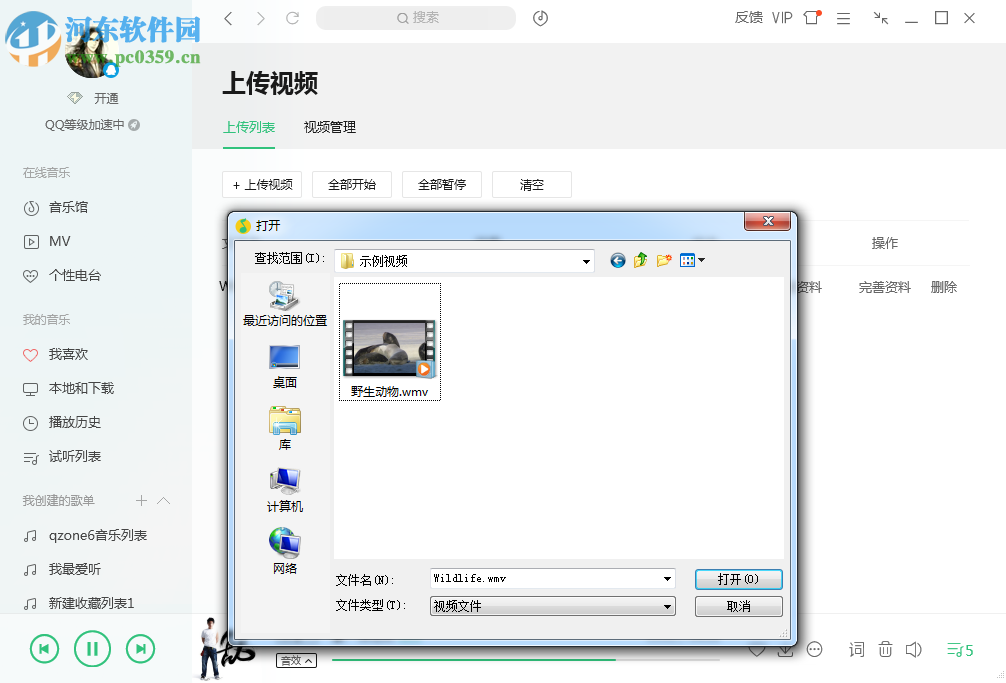The image size is (1006, 683).
Task: Click the 打开 open button
Action: pos(738,579)
